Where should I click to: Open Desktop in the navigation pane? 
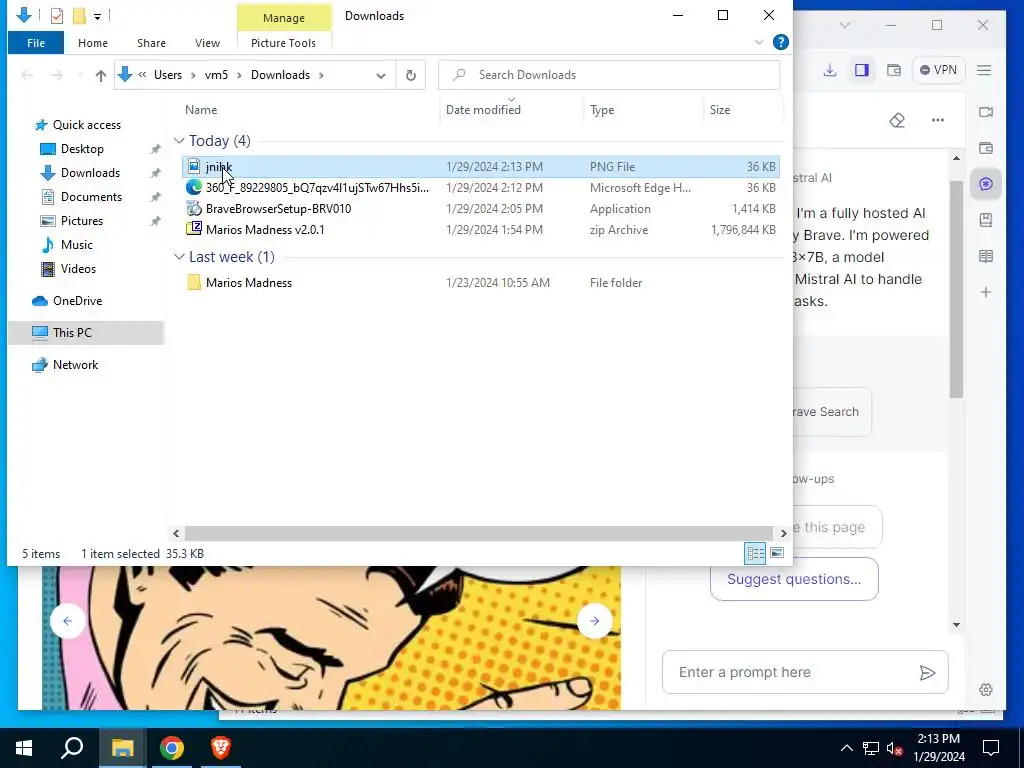coord(82,149)
